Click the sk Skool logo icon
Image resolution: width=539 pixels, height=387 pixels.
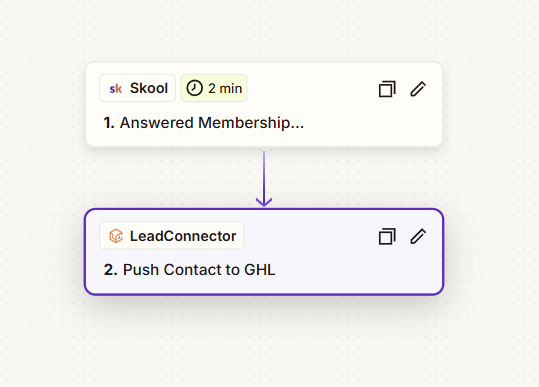[x=116, y=89]
